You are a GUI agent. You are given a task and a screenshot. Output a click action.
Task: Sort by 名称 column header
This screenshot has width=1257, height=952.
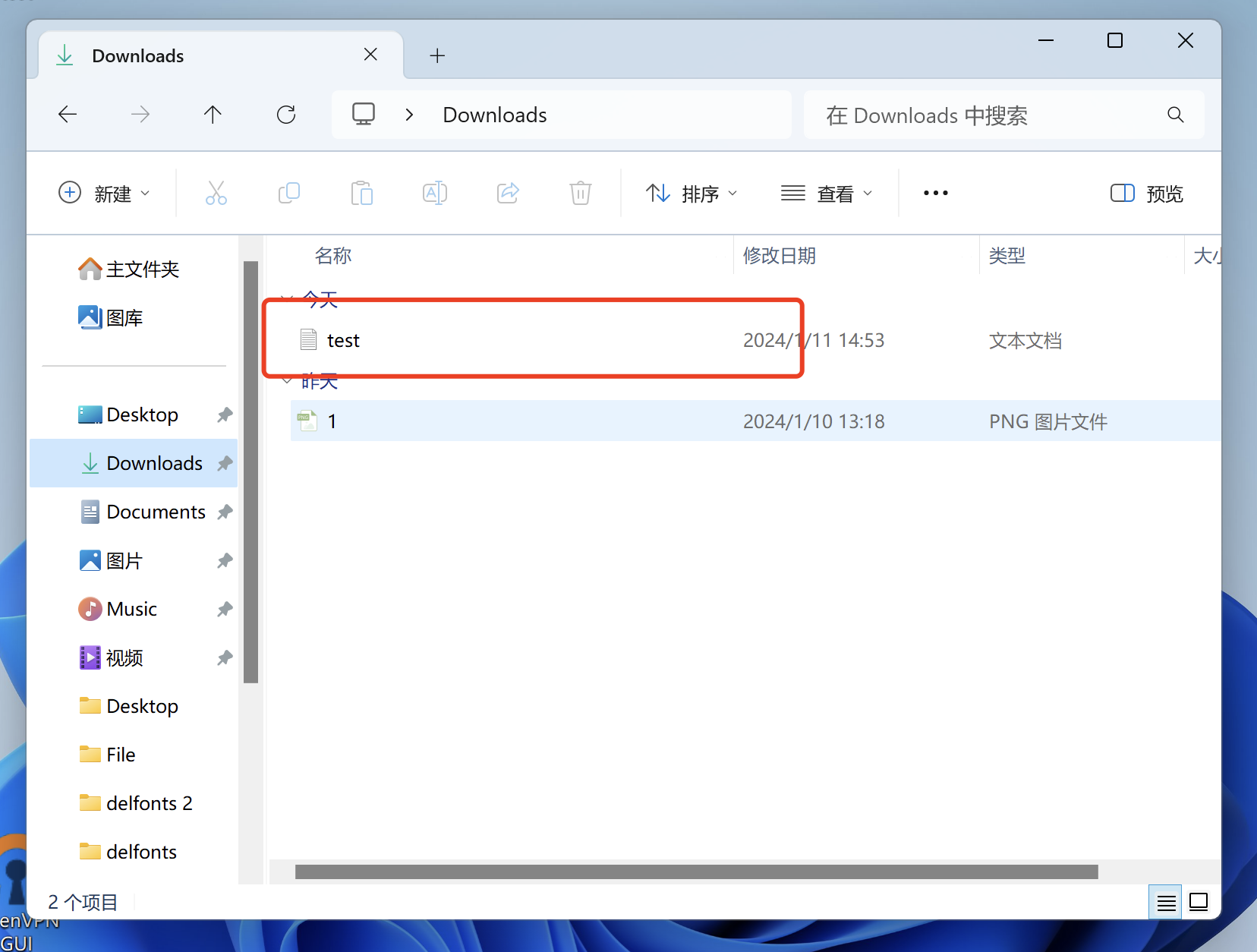coord(333,256)
